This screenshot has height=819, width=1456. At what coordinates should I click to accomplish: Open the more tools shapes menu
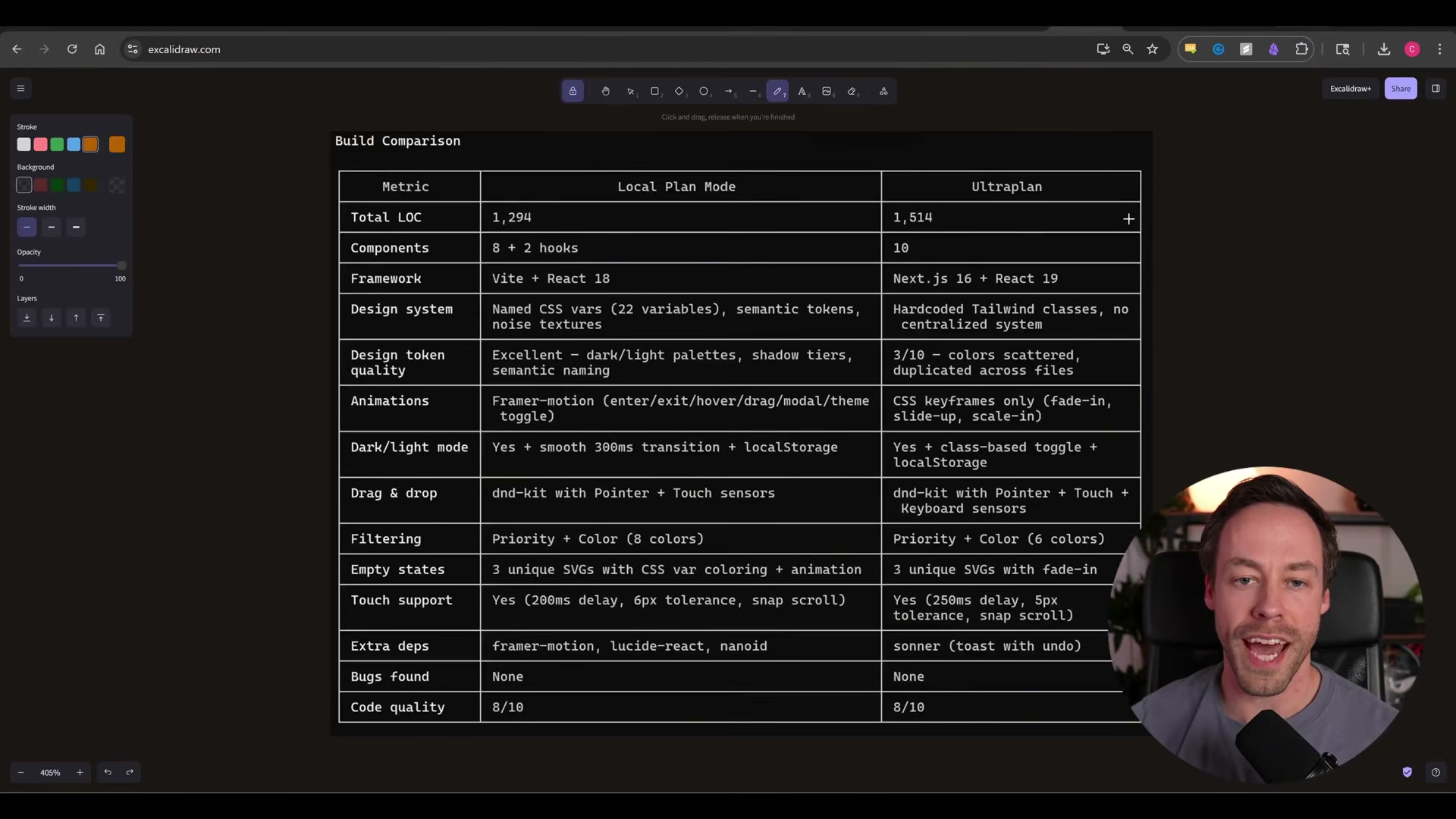click(x=883, y=91)
